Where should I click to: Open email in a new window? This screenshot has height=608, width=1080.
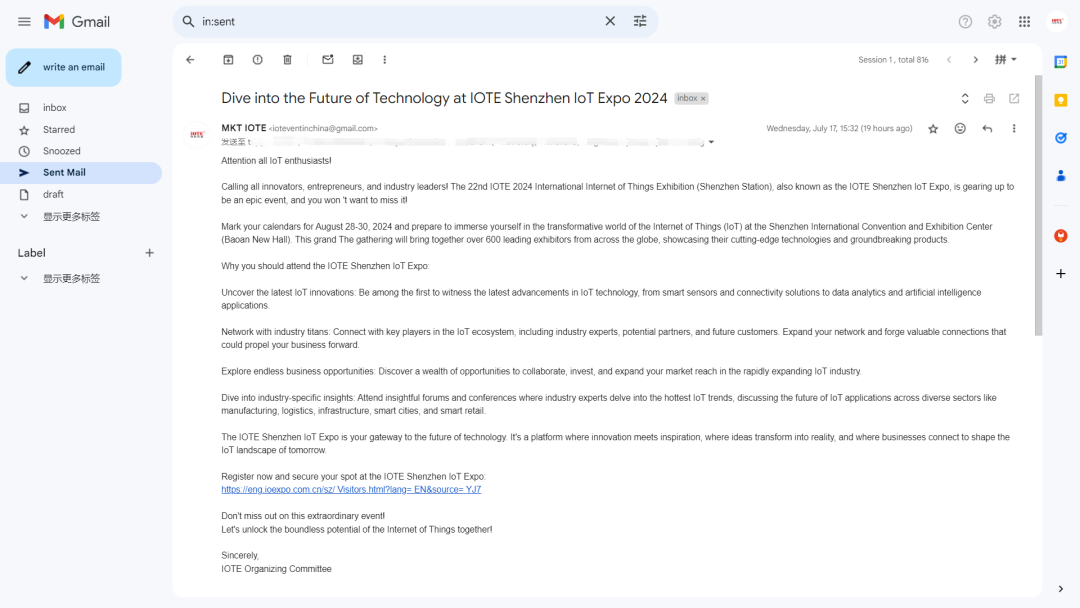coord(1014,98)
